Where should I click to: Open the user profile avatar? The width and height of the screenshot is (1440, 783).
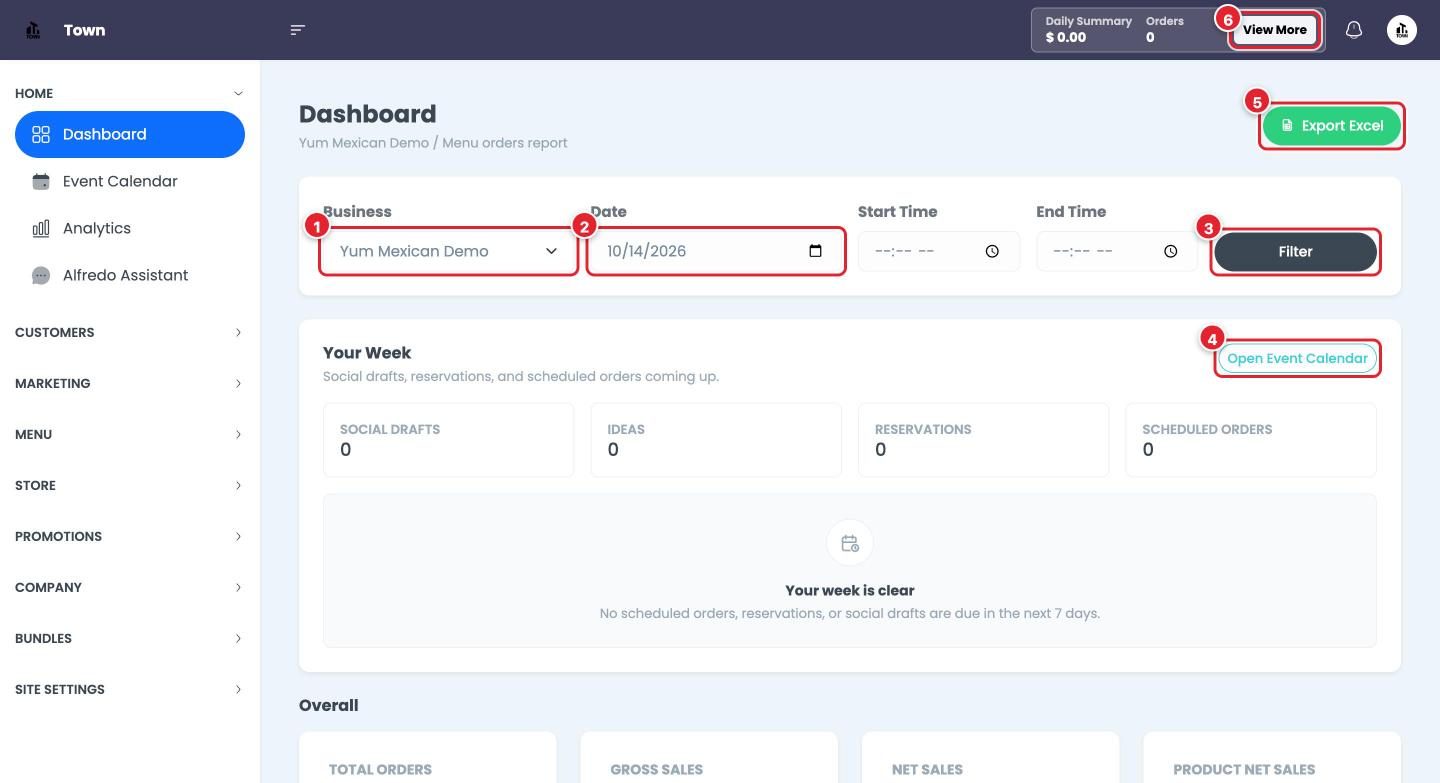[1401, 30]
